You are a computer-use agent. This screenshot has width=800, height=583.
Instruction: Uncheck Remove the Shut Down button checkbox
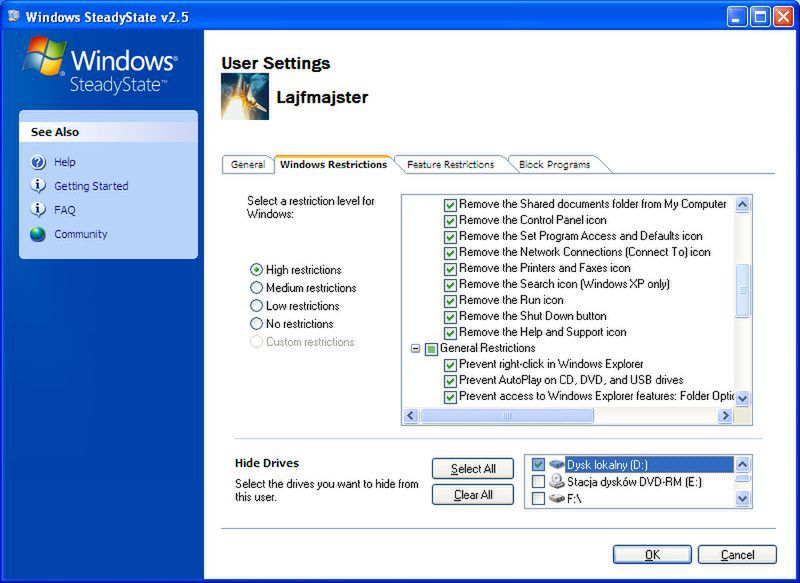450,317
